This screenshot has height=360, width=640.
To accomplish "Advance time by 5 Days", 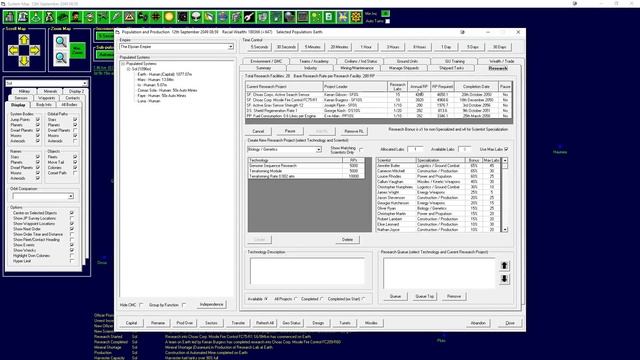I will pos(473,47).
